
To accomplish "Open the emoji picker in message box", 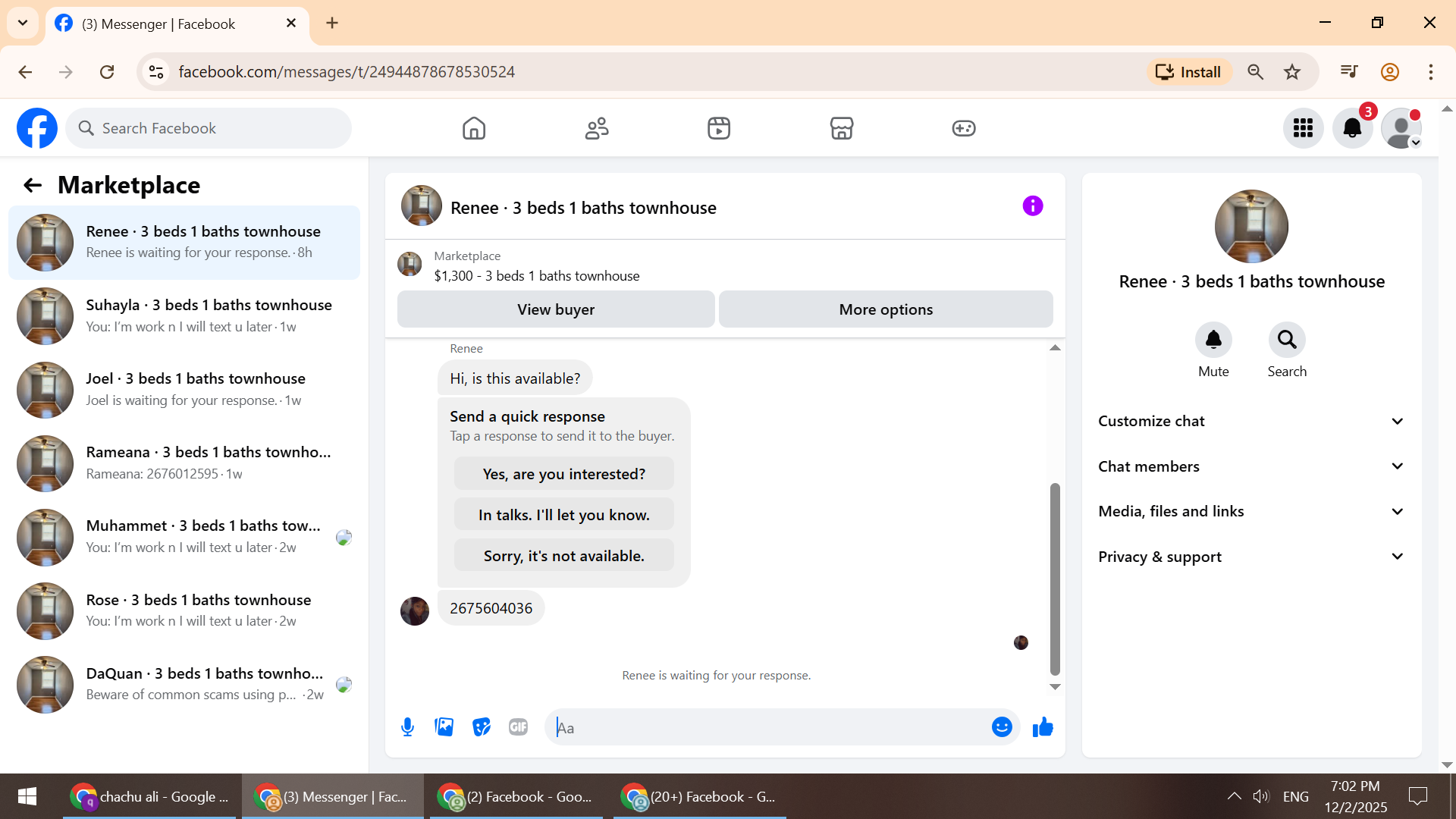I will pos(1002,727).
